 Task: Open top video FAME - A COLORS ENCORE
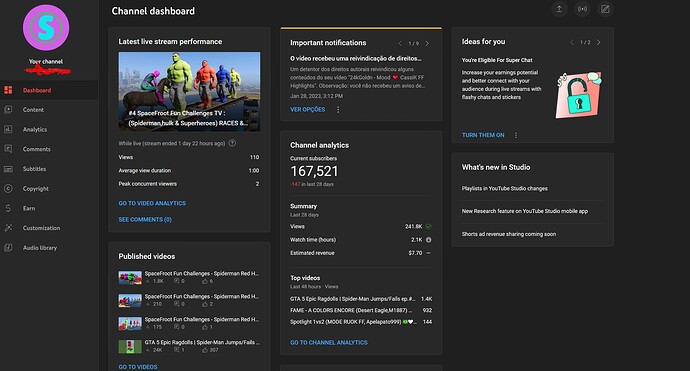[x=361, y=310]
